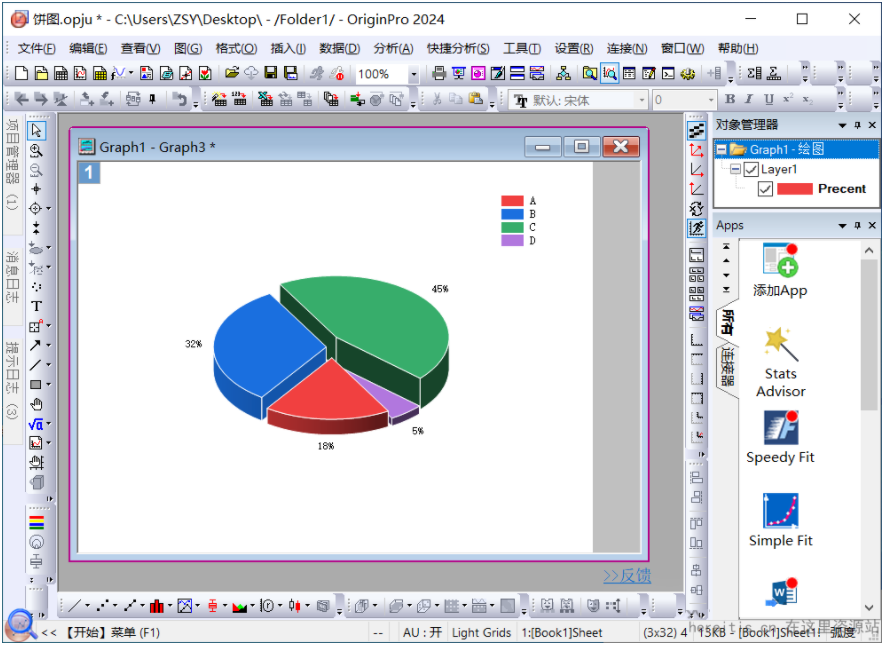
Task: Click the Italic formatting button
Action: point(749,99)
